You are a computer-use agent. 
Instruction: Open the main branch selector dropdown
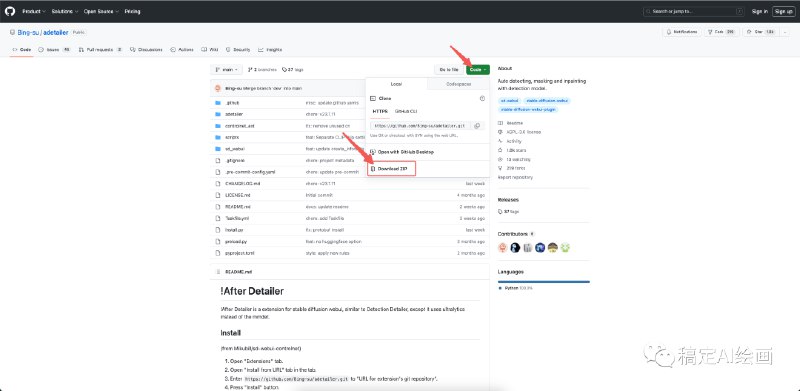pyautogui.click(x=227, y=69)
